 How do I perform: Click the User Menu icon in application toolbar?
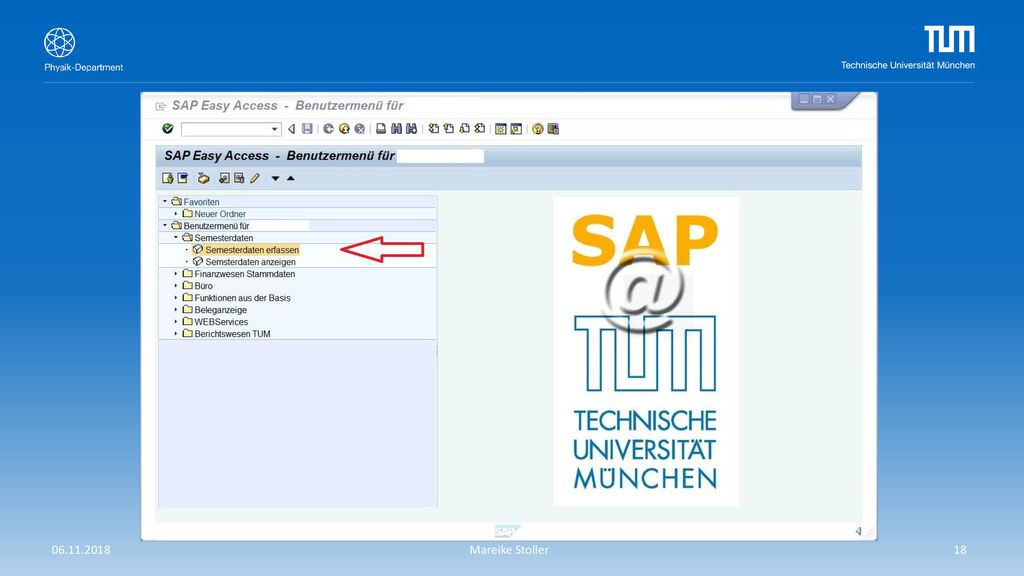click(x=168, y=178)
